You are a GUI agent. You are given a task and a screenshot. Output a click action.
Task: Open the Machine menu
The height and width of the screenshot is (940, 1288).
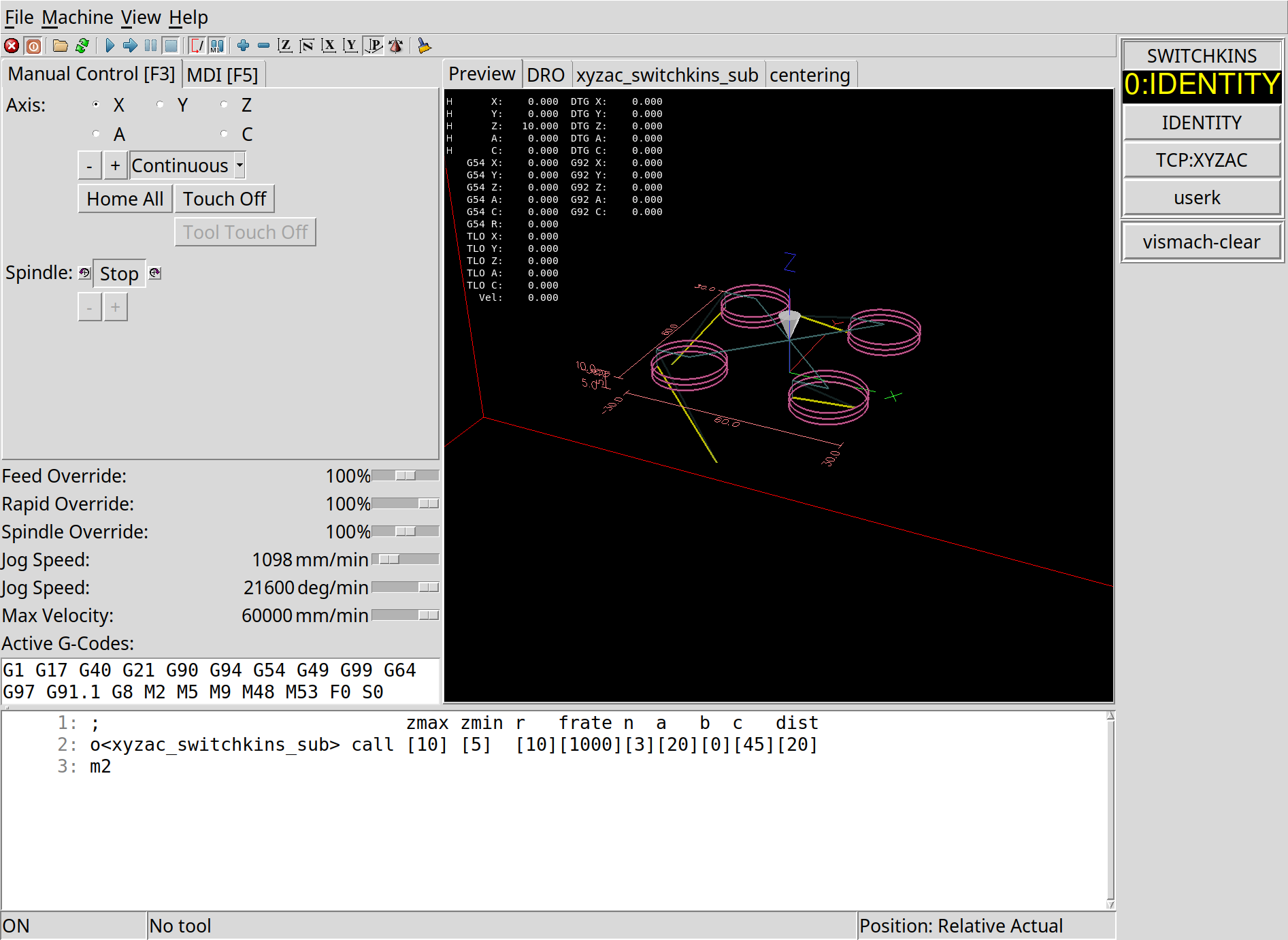click(78, 17)
